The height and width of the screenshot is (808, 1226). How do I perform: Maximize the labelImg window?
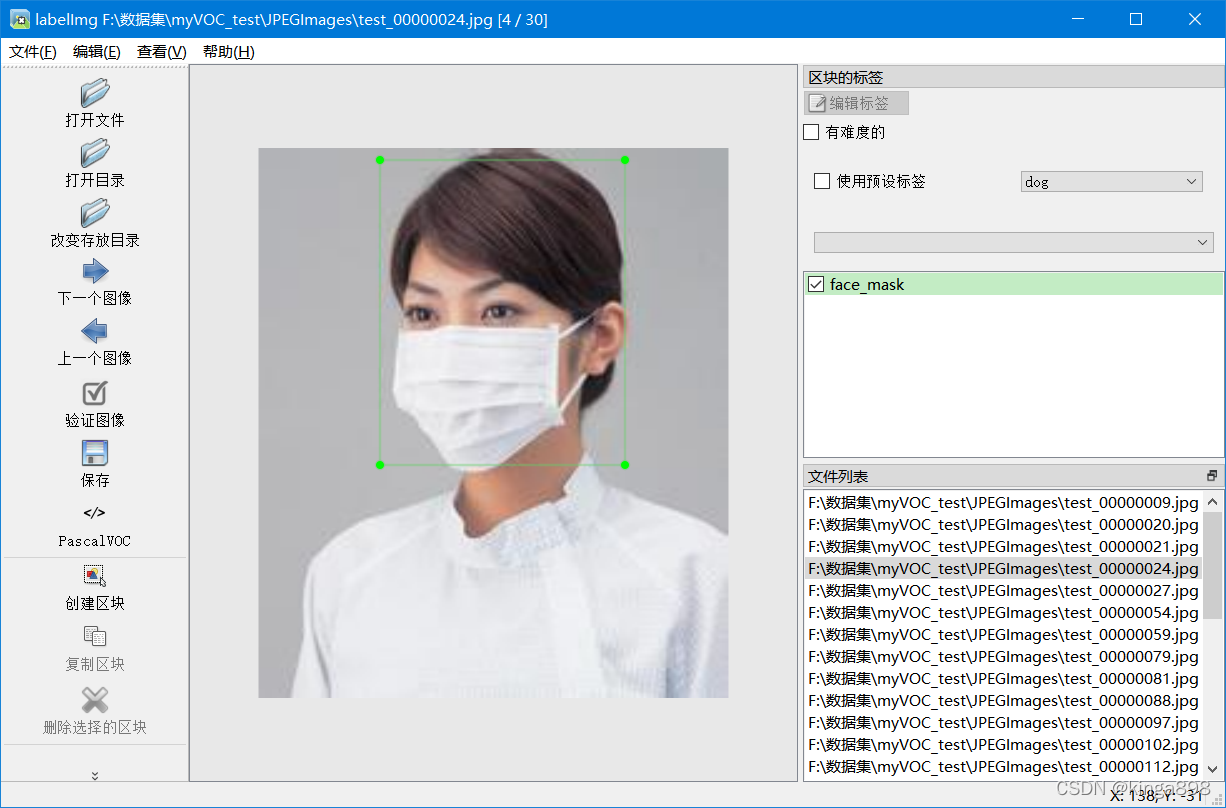click(1136, 19)
